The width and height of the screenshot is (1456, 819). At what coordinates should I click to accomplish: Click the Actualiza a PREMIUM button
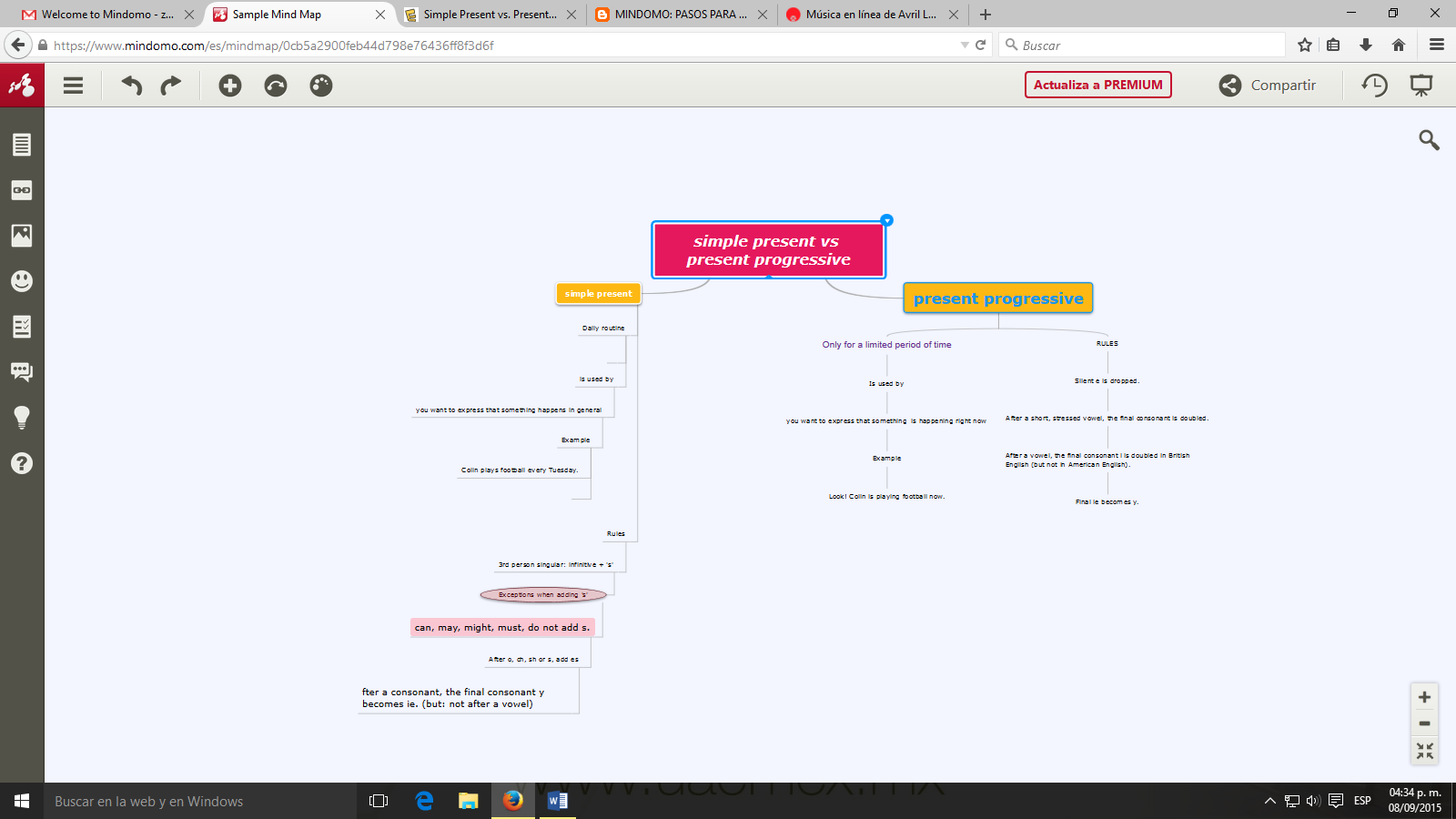(x=1097, y=85)
